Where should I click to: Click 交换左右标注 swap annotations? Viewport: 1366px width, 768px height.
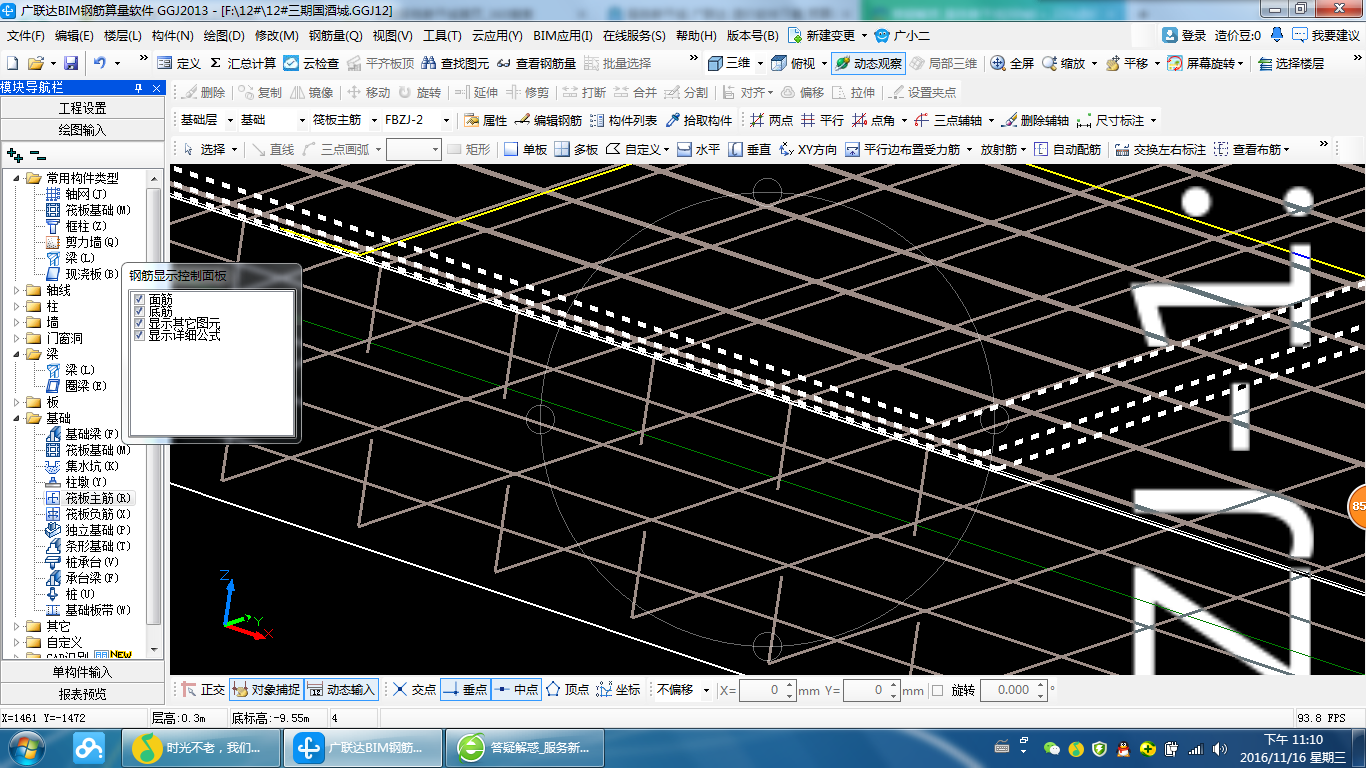[1160, 149]
